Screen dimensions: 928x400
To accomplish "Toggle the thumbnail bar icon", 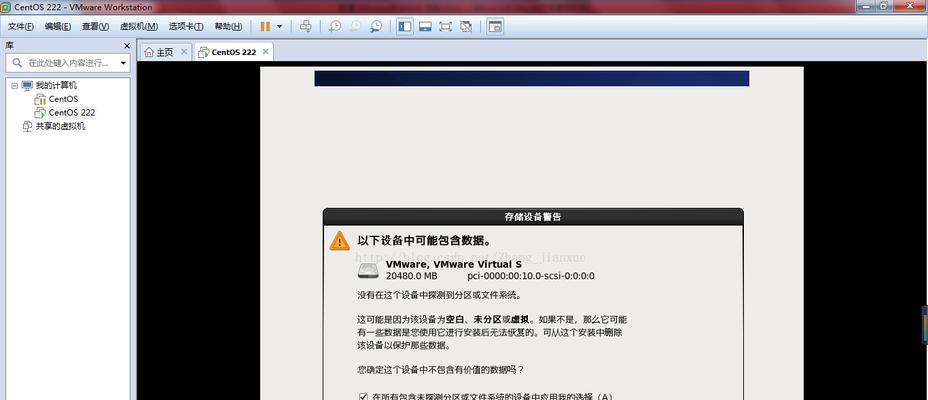I will pyautogui.click(x=425, y=27).
